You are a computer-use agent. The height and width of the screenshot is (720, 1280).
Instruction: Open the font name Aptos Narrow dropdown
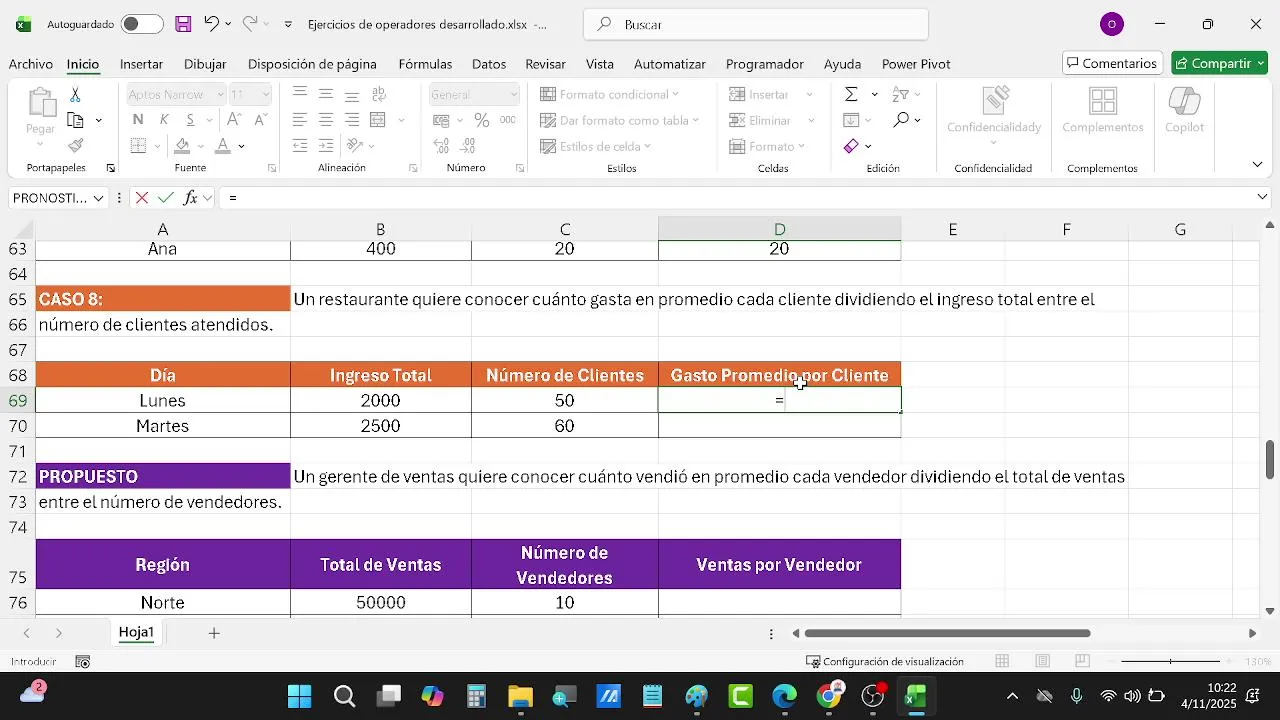[x=221, y=94]
